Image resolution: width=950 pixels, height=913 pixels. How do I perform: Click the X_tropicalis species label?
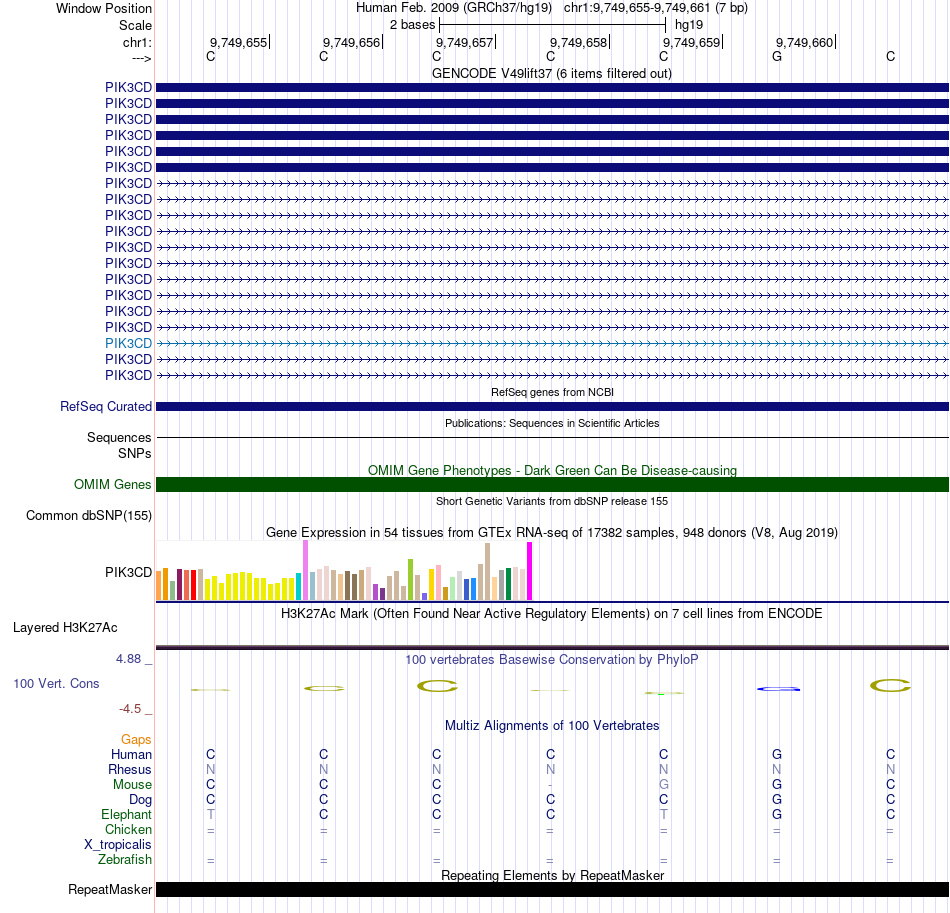point(118,845)
